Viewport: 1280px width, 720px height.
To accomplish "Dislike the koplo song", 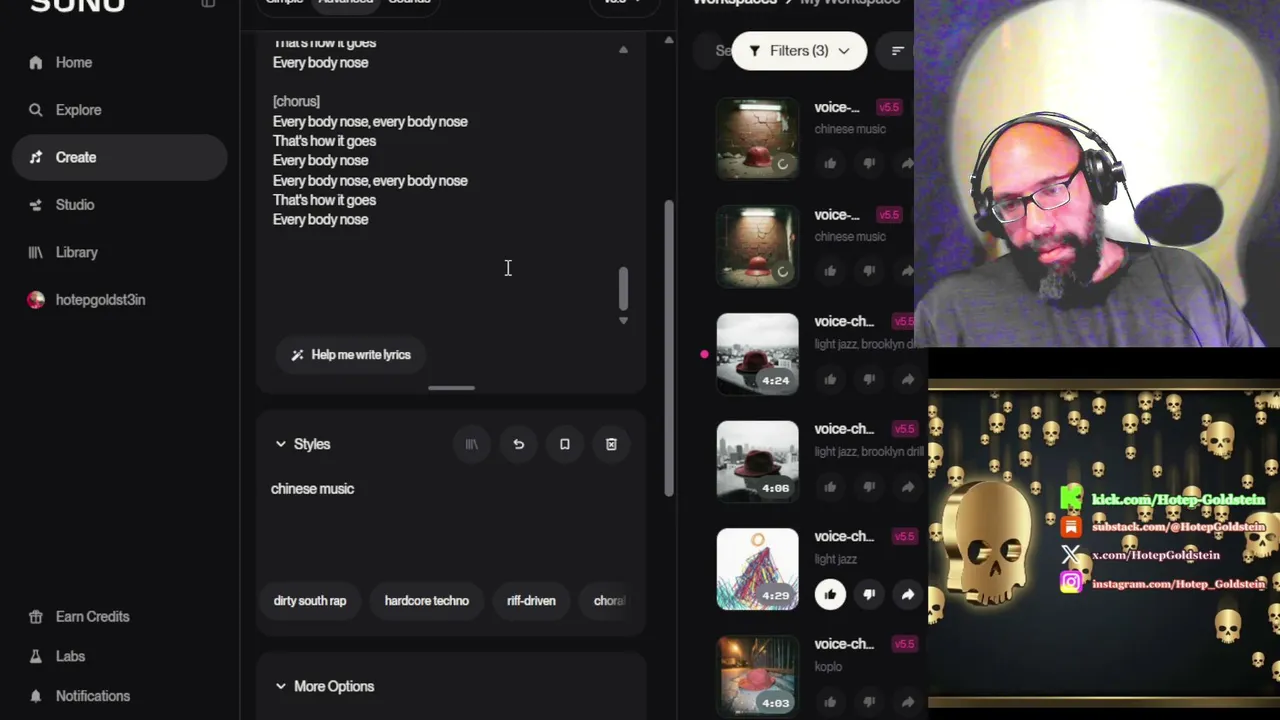I will point(869,702).
